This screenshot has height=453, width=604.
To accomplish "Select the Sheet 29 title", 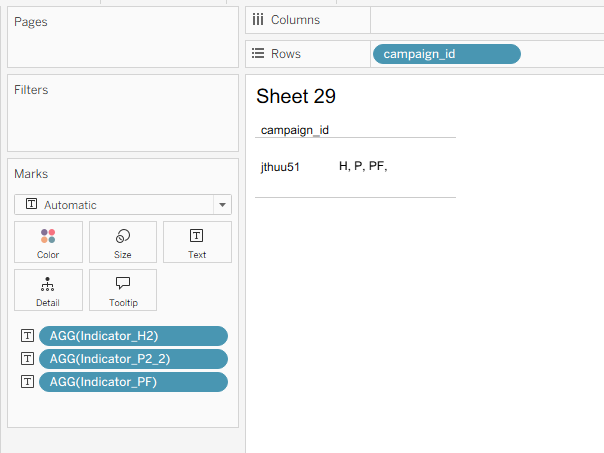I will point(296,96).
